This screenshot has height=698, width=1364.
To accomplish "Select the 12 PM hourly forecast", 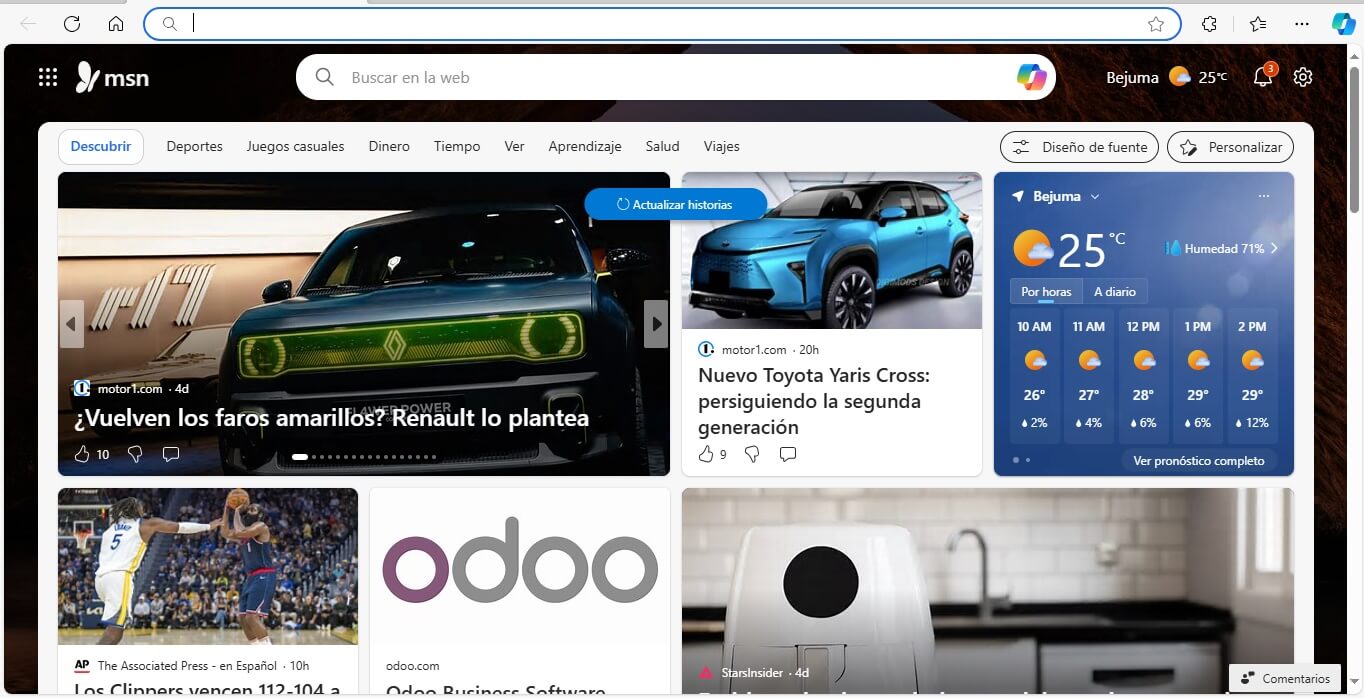I will click(x=1143, y=376).
